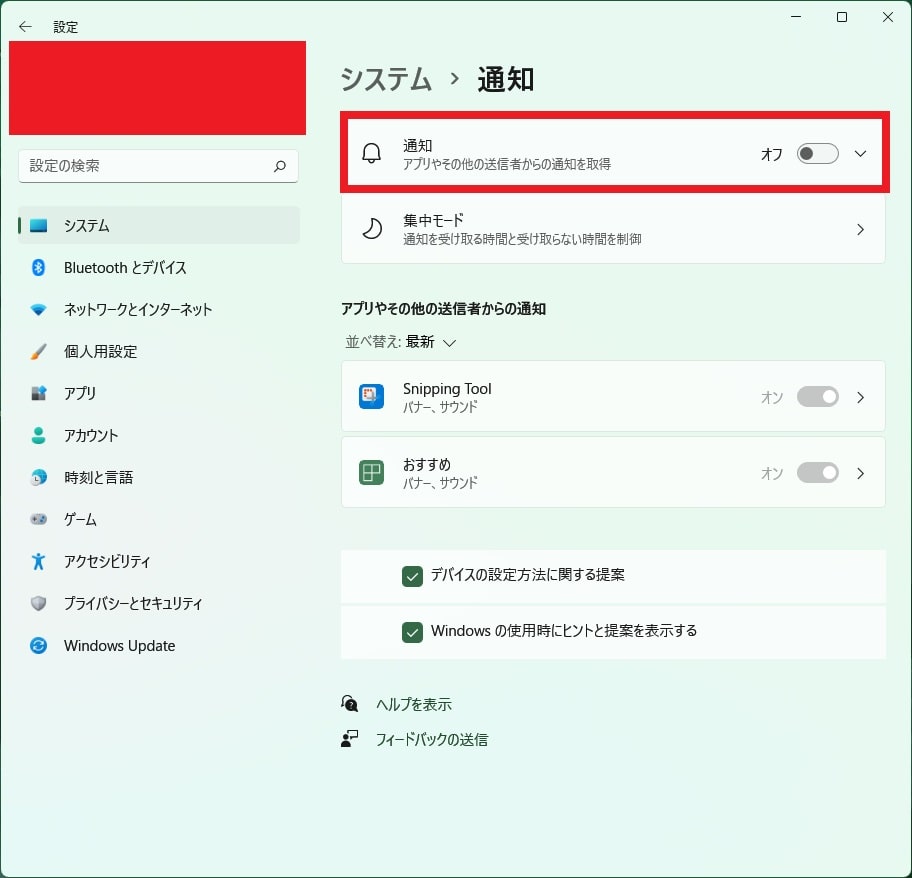Click the Snipping Tool name text
Image resolution: width=912 pixels, height=878 pixels.
tap(447, 388)
